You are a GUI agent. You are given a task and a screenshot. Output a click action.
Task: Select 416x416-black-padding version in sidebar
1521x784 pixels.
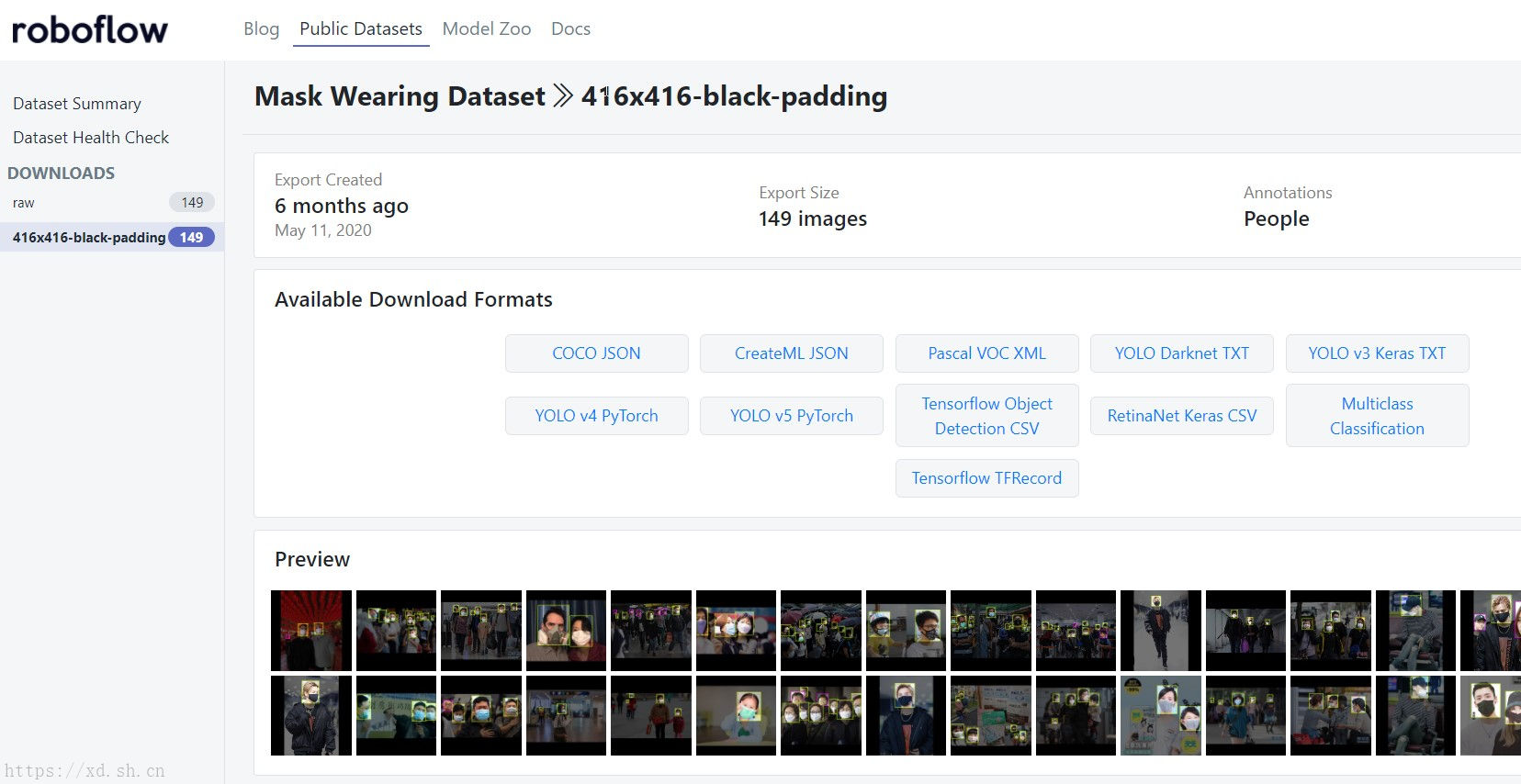pyautogui.click(x=112, y=237)
